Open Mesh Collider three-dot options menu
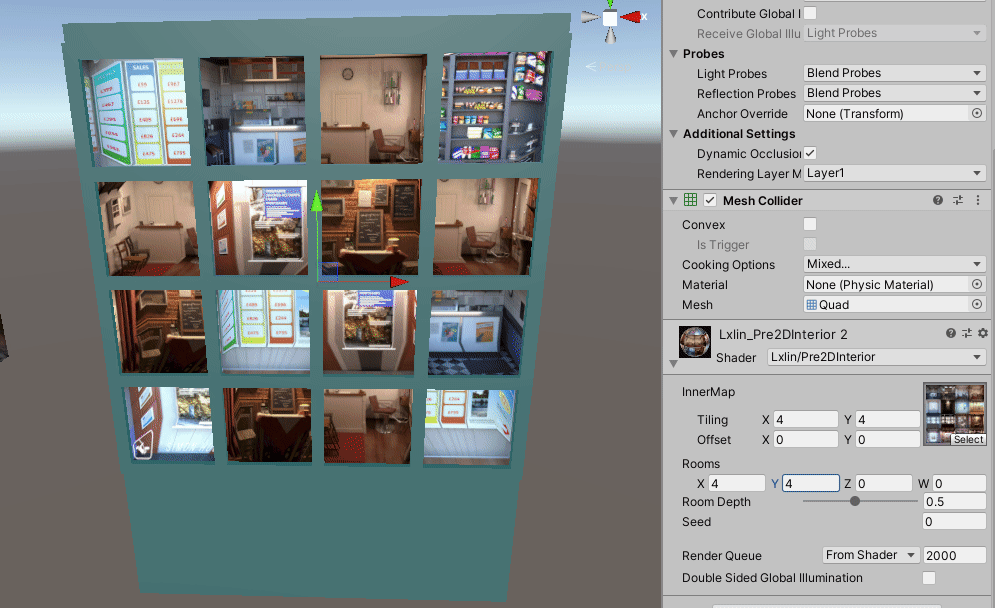The width and height of the screenshot is (995, 608). point(978,201)
